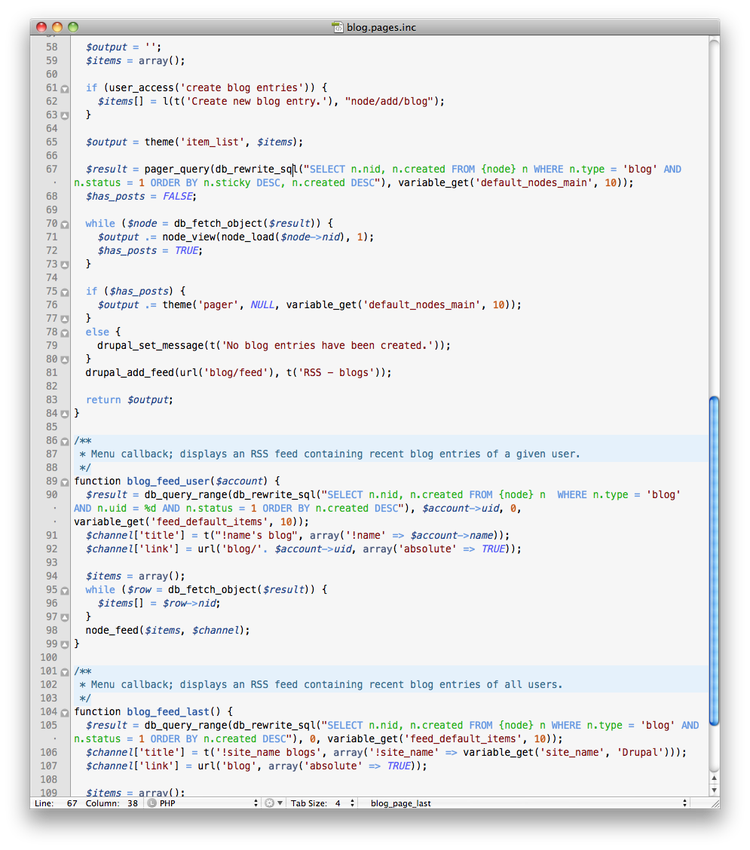Click the blog.pages.inc window title
Screen dimensions: 750x850
tap(382, 27)
